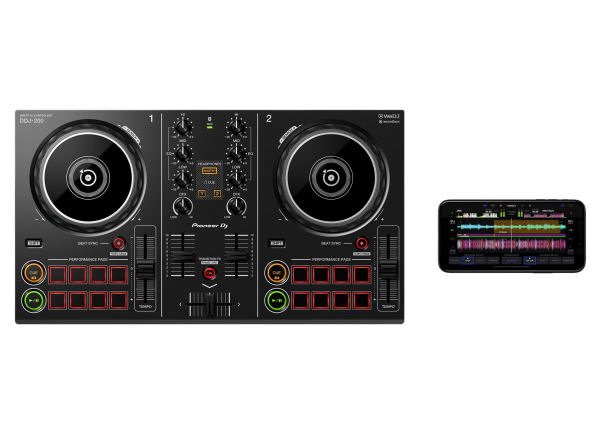The height and width of the screenshot is (440, 600).
Task: Click the channel 2 LOW EQ knob
Action: click(x=236, y=179)
